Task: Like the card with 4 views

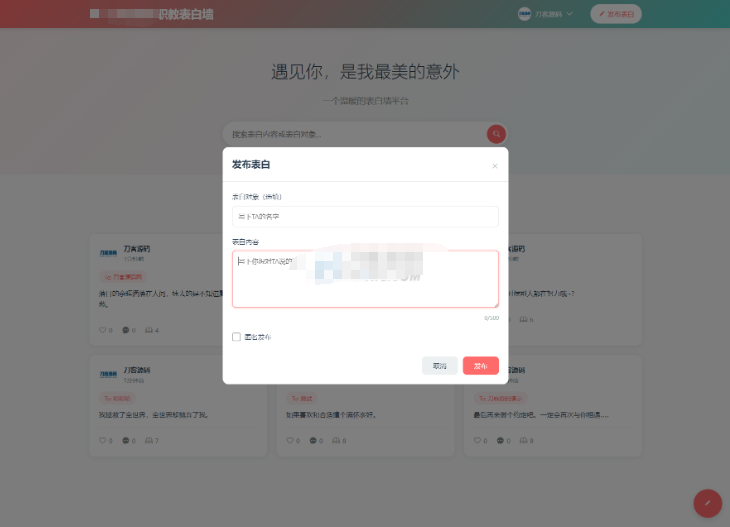Action: pyautogui.click(x=102, y=330)
